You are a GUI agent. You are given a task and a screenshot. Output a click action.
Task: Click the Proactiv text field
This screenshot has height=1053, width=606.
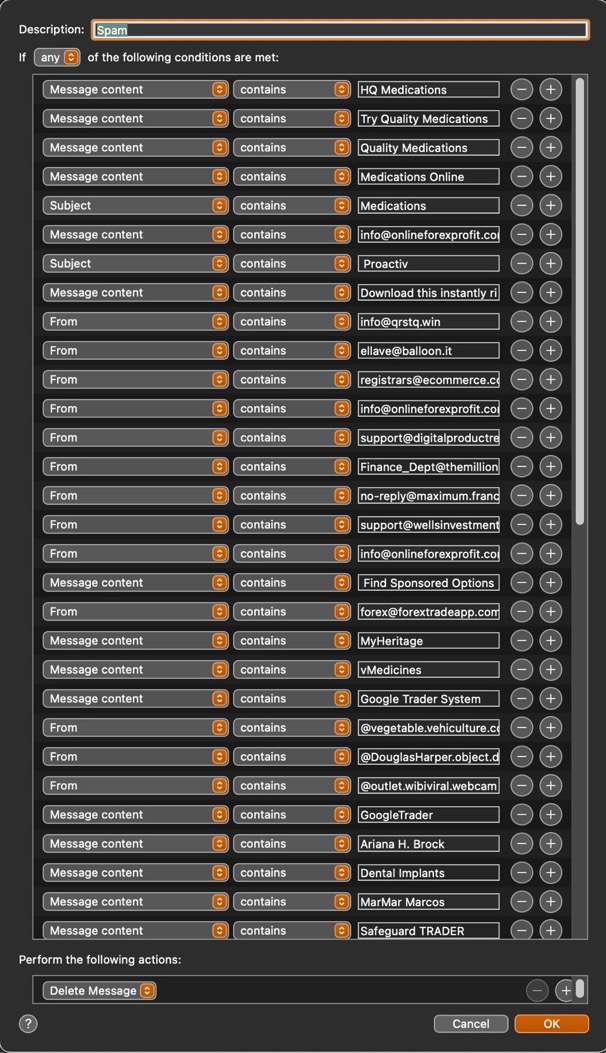[429, 263]
